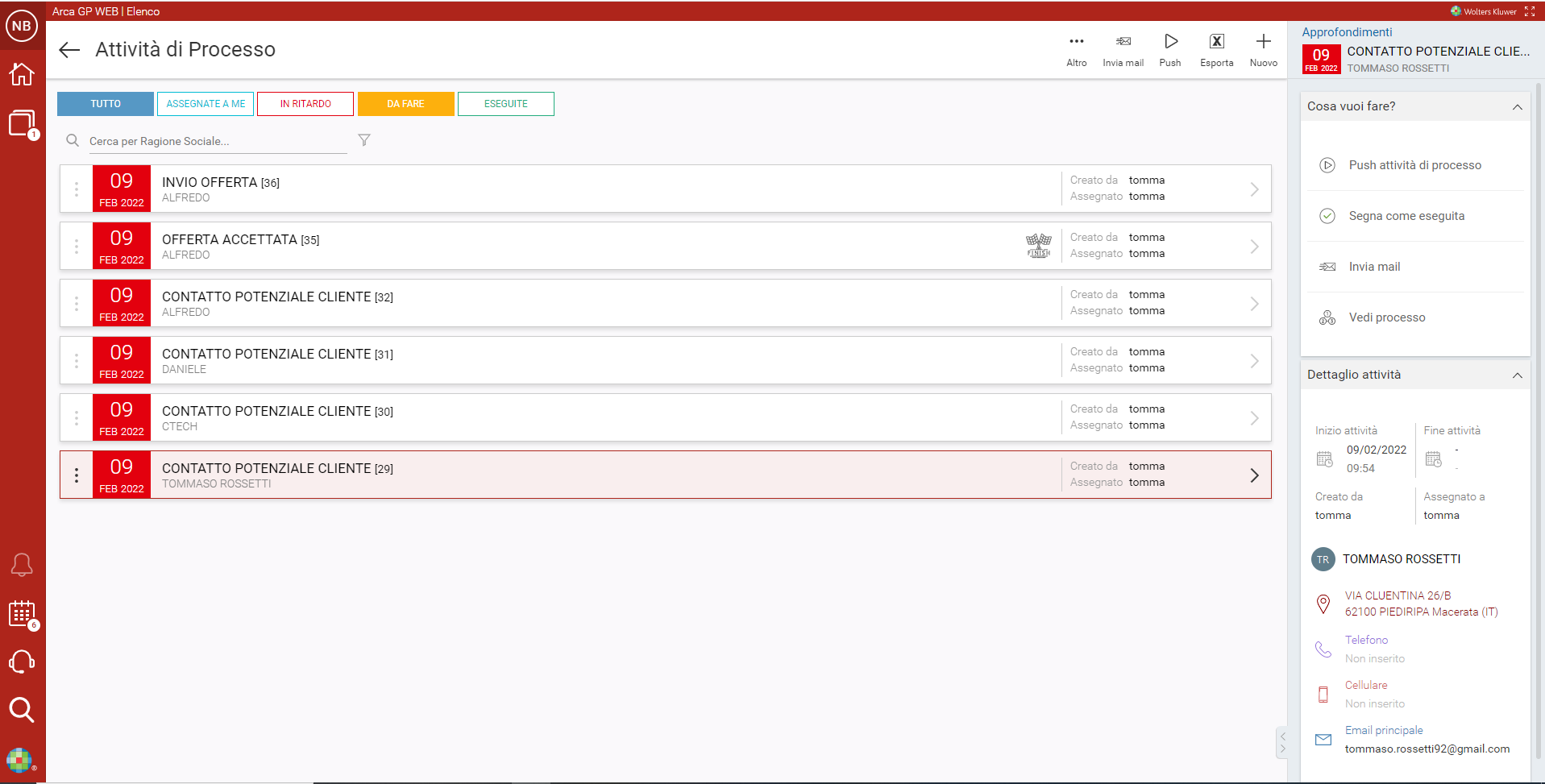Click the Cellulare mobile icon
The width and height of the screenshot is (1545, 784).
pos(1323,695)
